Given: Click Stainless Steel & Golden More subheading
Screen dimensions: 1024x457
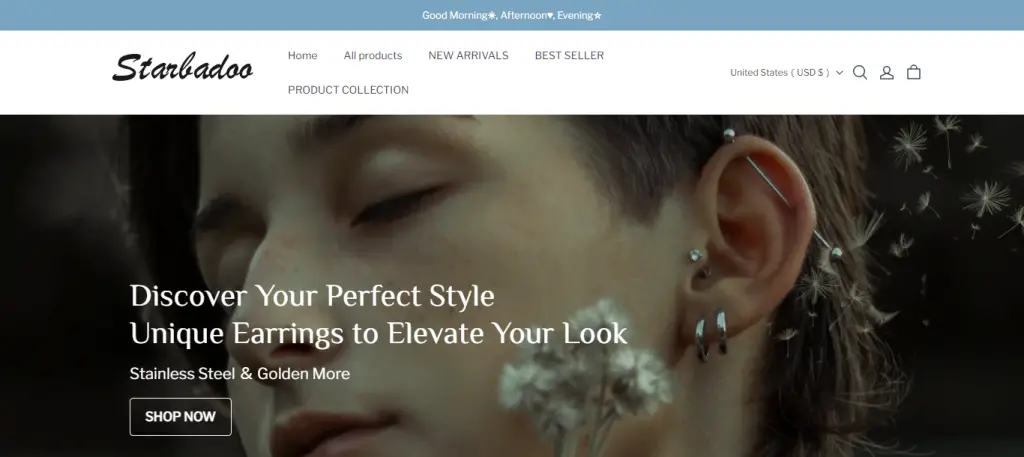Looking at the screenshot, I should click(x=240, y=374).
